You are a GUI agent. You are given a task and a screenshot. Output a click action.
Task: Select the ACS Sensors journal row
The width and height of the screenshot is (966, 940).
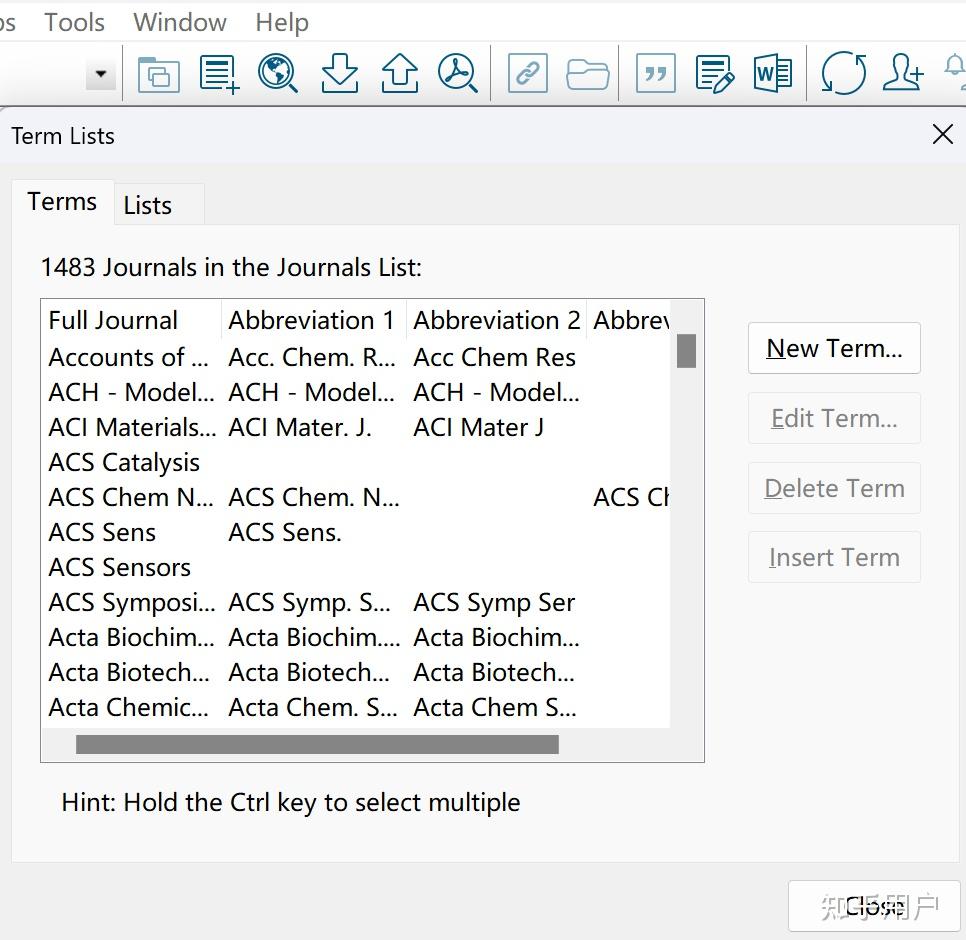pyautogui.click(x=120, y=568)
